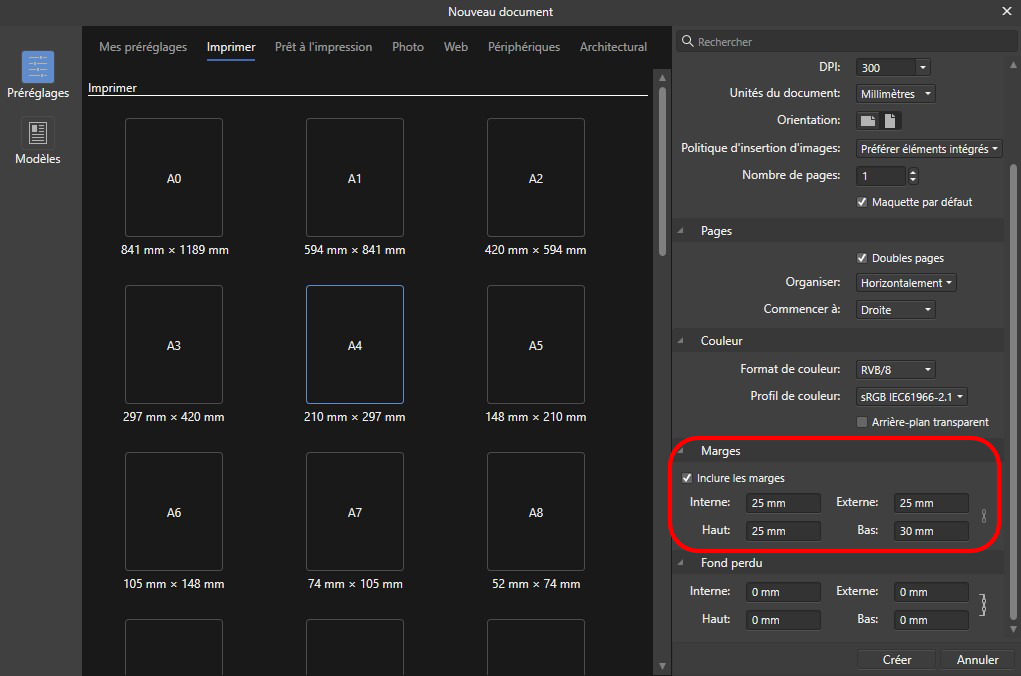Open Profil de couleur dropdown

coord(911,397)
